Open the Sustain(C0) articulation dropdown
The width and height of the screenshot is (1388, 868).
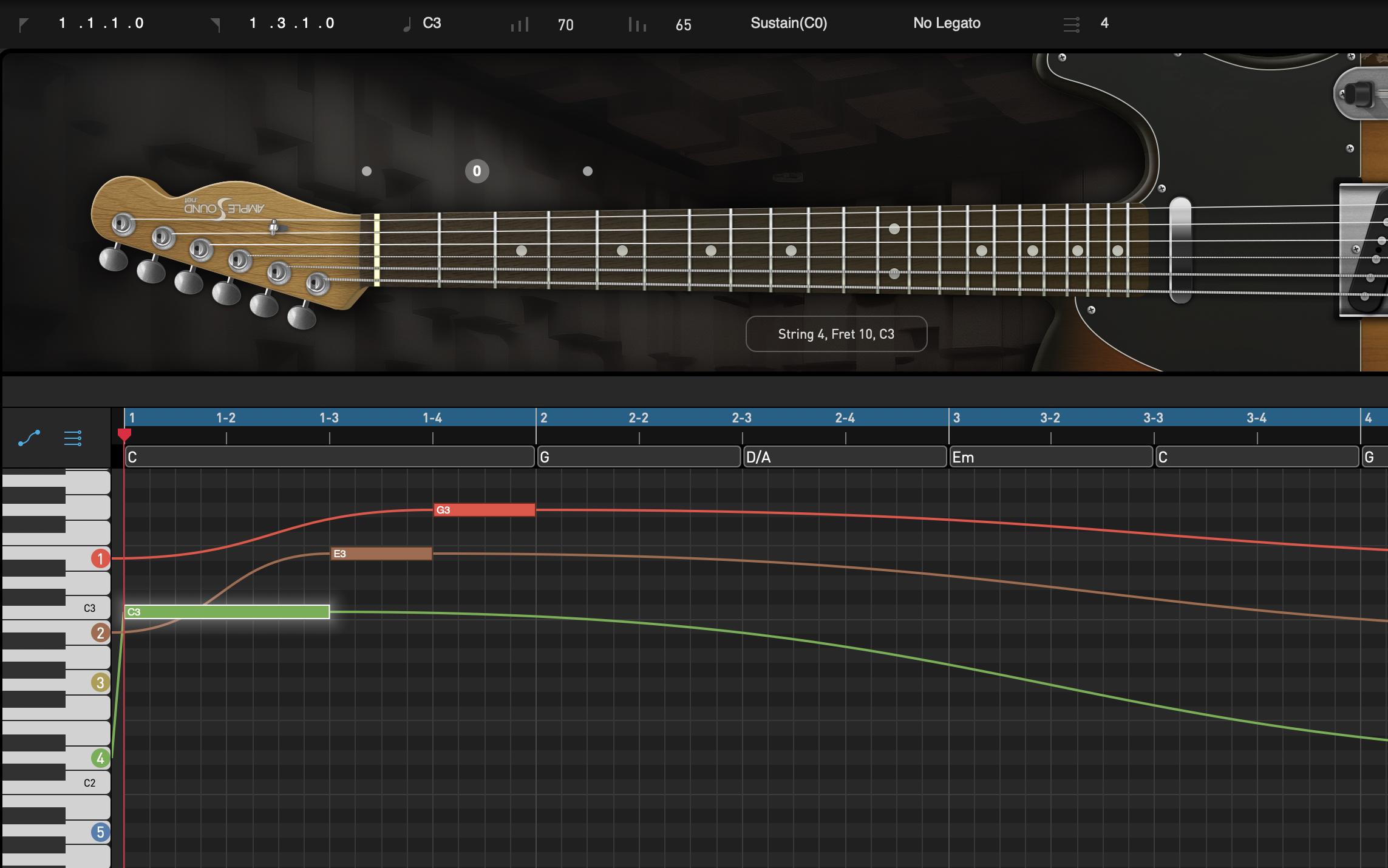(x=789, y=23)
